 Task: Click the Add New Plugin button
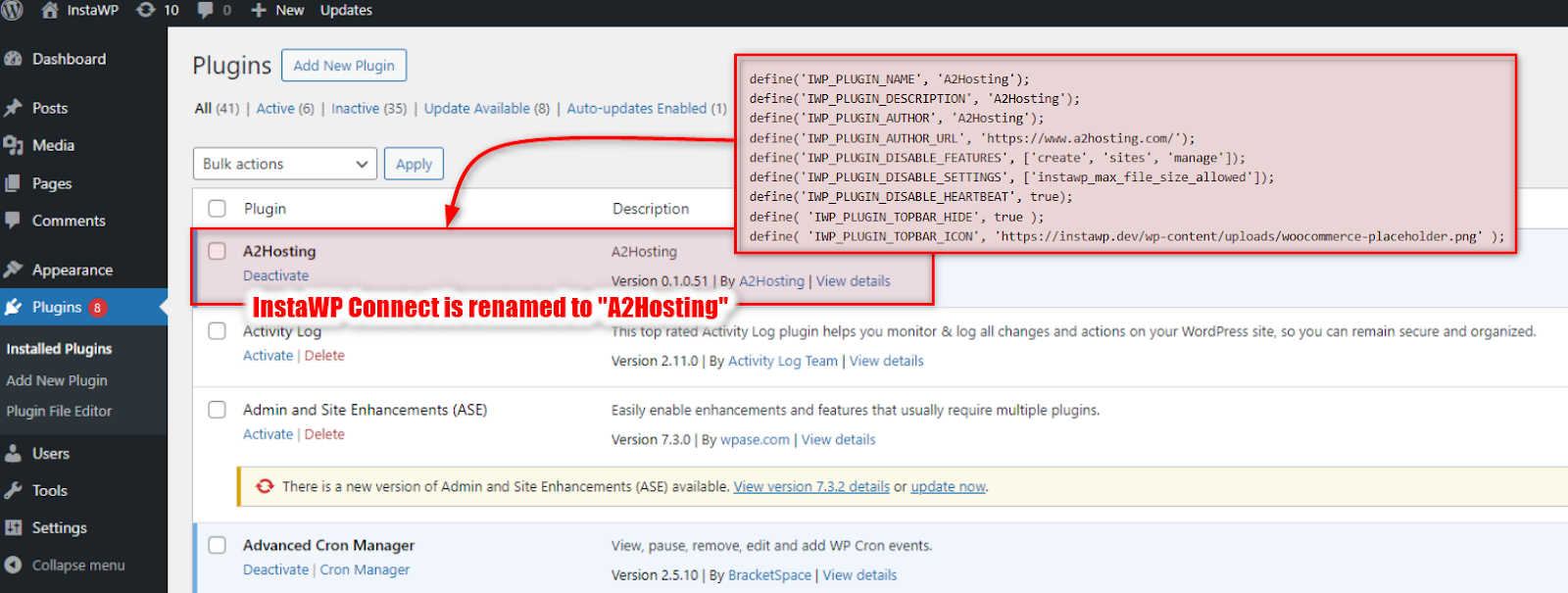coord(344,66)
